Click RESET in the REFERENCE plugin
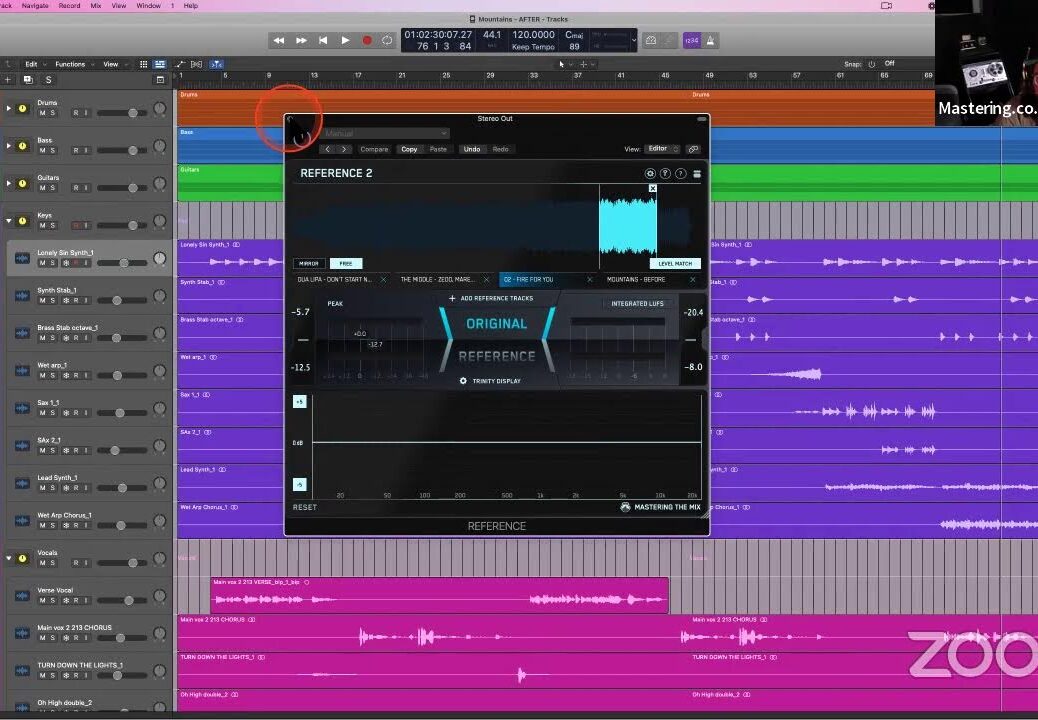This screenshot has width=1038, height=720. tap(305, 508)
